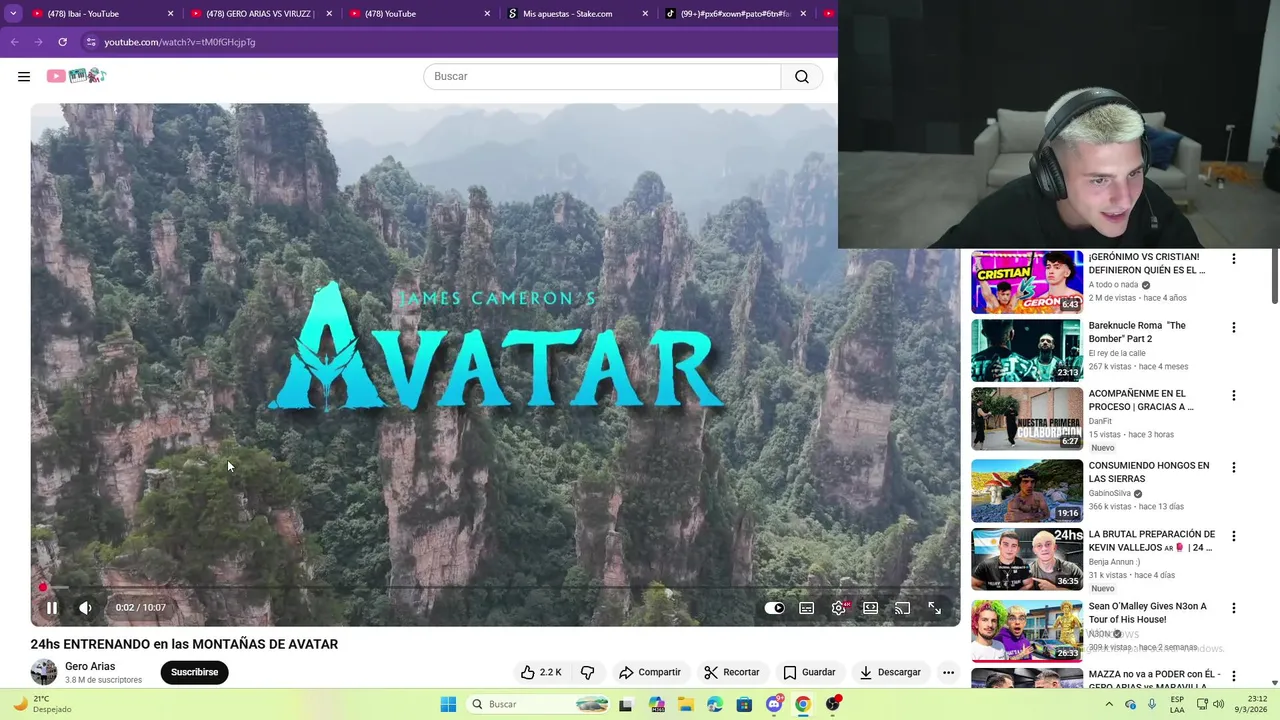This screenshot has height=720, width=1280.
Task: Select the youtube.com URL in address bar
Action: pyautogui.click(x=180, y=42)
